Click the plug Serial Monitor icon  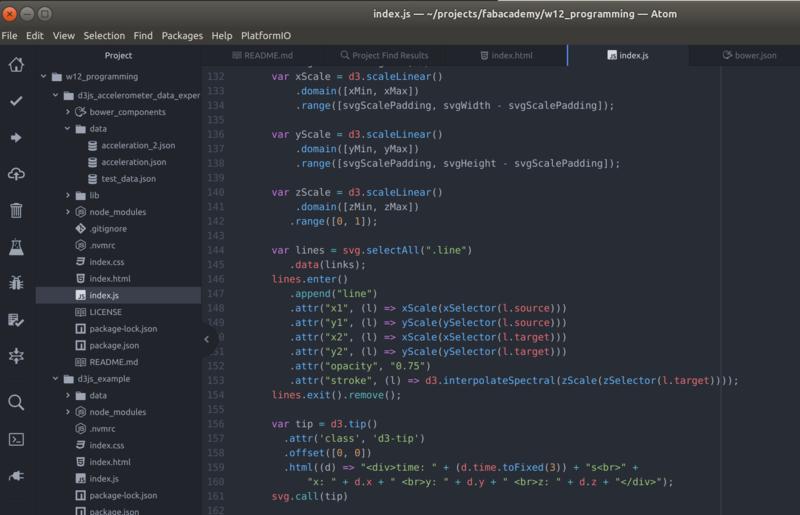pos(16,476)
